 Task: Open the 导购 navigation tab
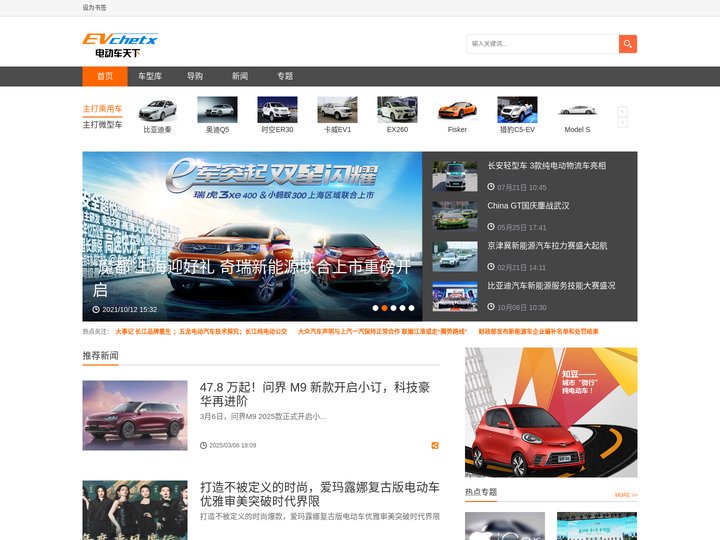pos(195,76)
